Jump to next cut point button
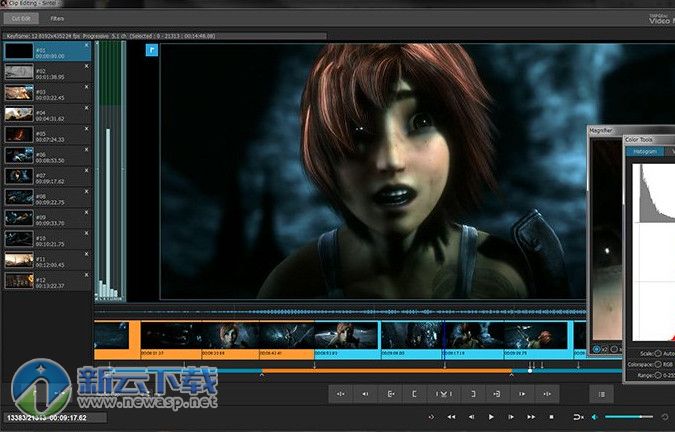The width and height of the screenshot is (675, 432). 522,394
